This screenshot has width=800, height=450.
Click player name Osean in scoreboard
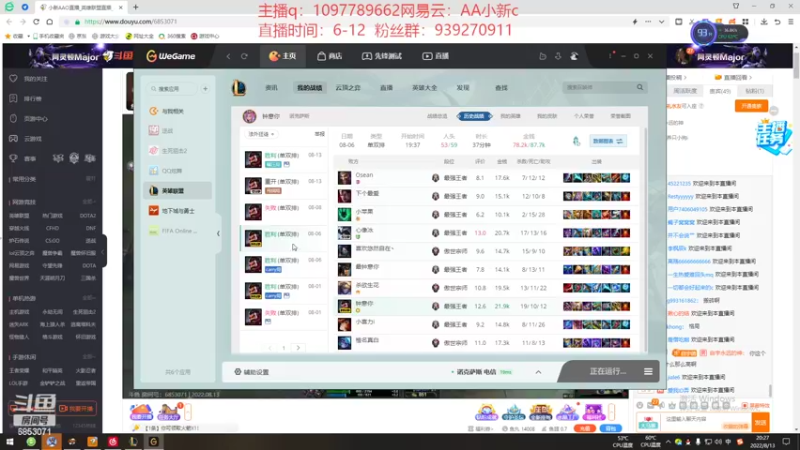coord(364,175)
